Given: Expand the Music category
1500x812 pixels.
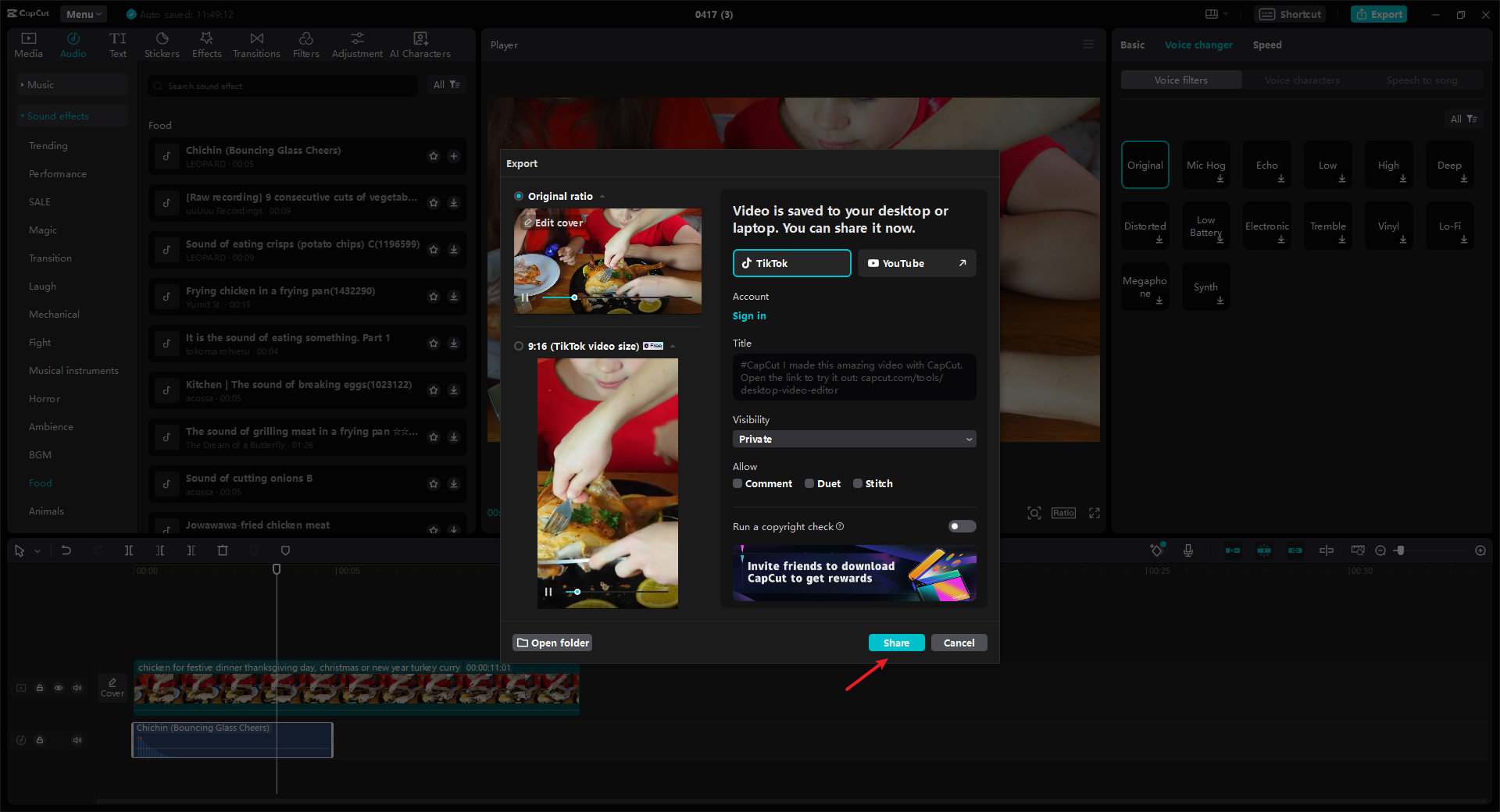Looking at the screenshot, I should (72, 84).
